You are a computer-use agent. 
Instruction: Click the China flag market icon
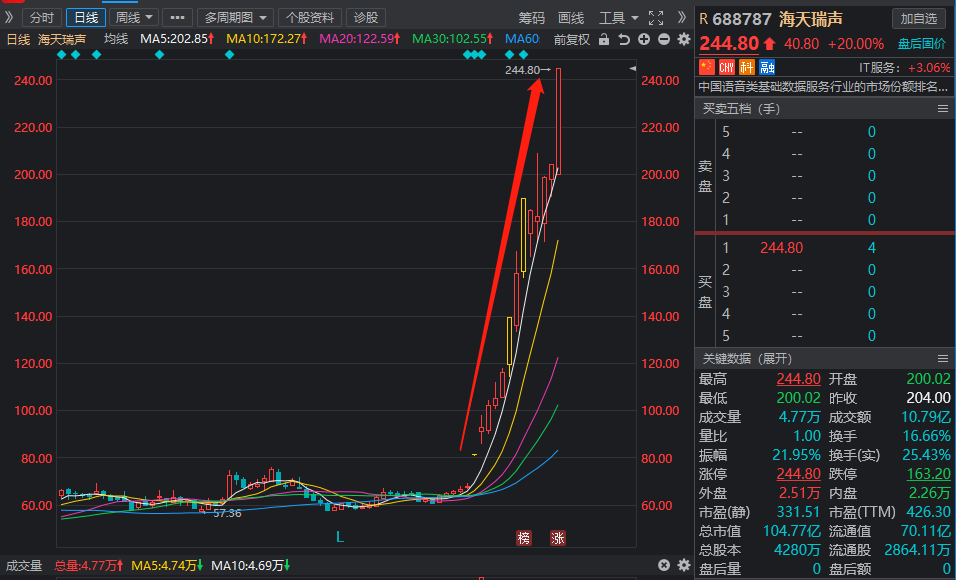(707, 66)
